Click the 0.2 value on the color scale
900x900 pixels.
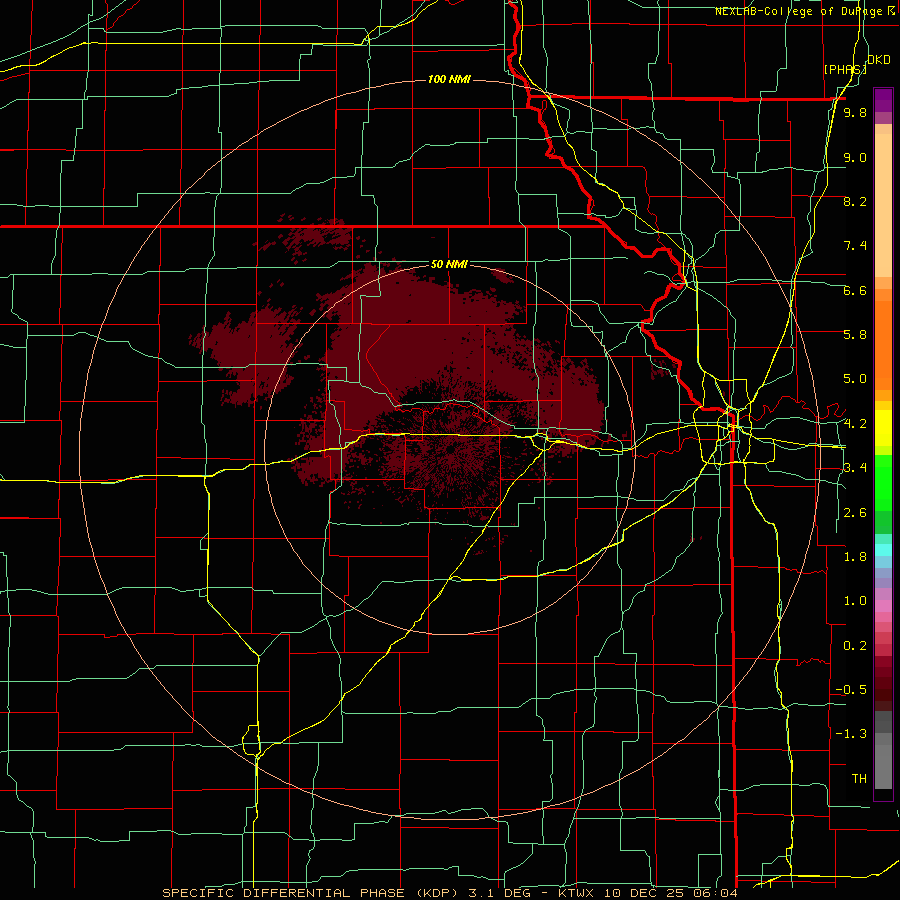(855, 646)
